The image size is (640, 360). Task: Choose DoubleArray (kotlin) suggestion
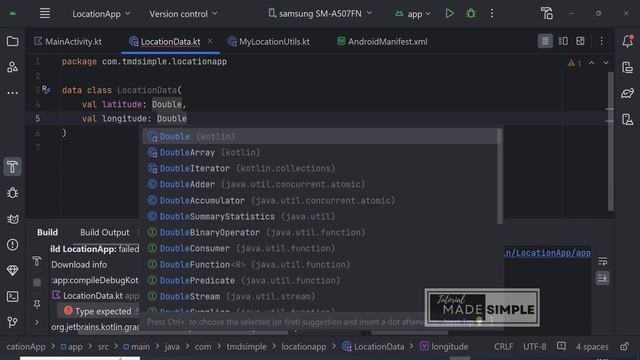320,152
